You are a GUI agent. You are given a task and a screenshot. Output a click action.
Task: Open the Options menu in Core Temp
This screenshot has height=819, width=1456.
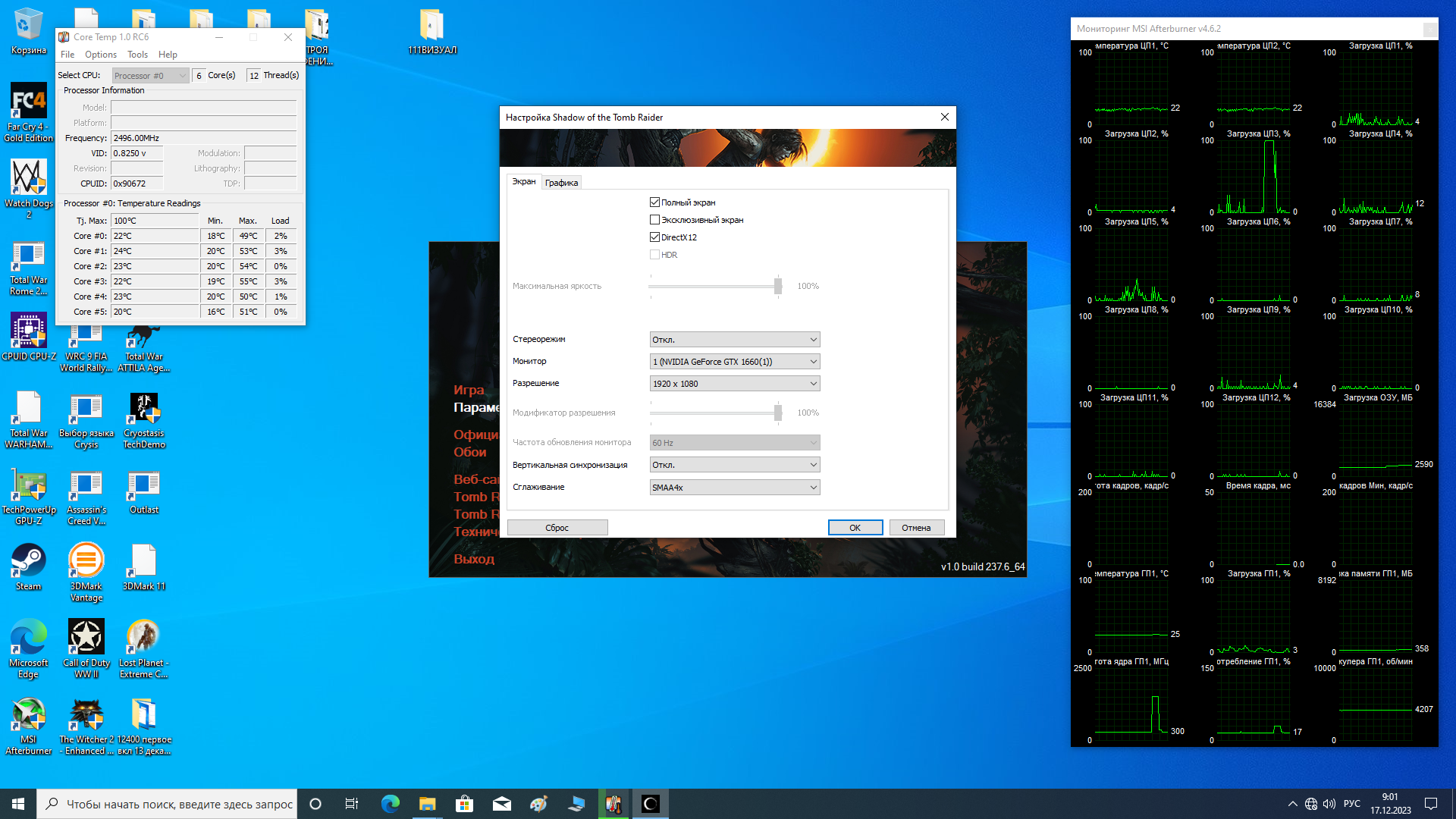pos(100,55)
